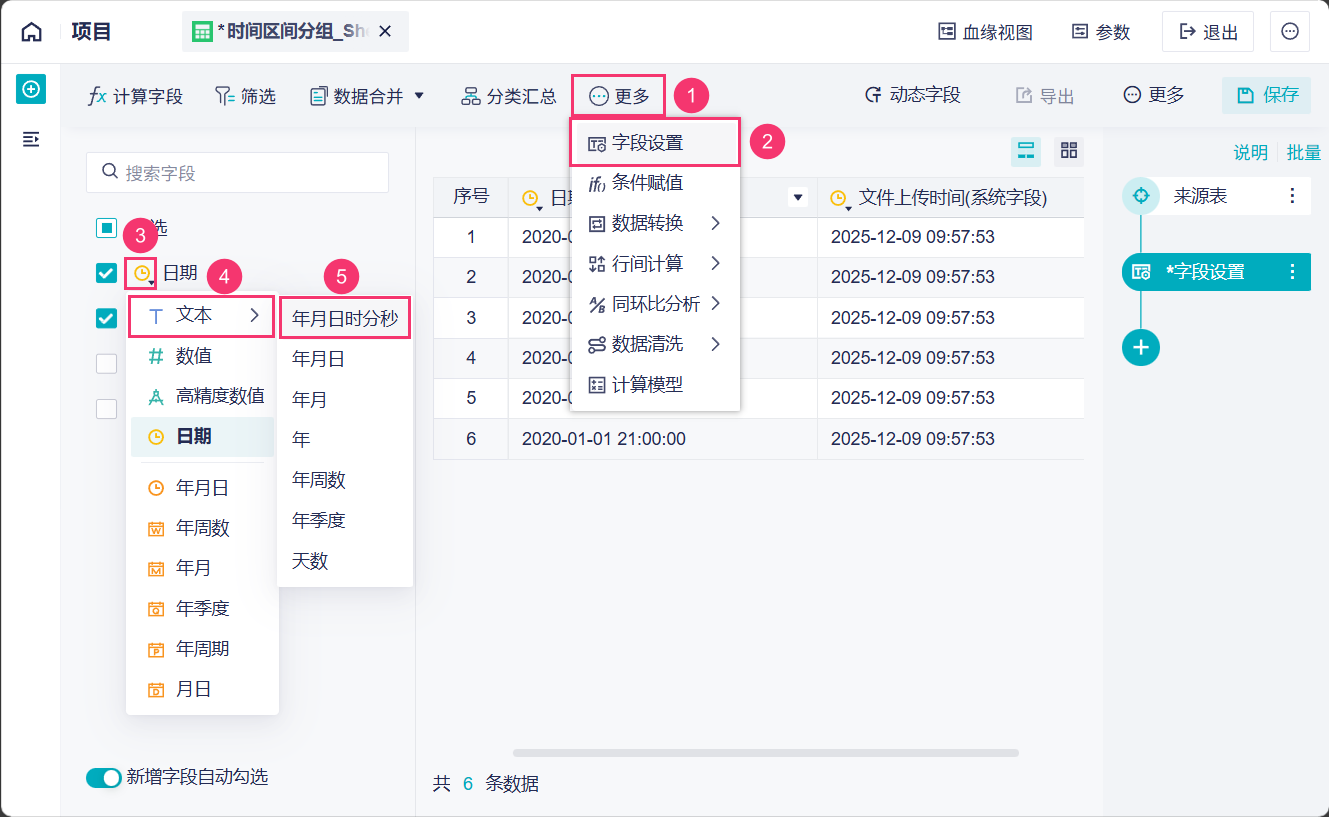The height and width of the screenshot is (817, 1329).
Task: Click the home icon
Action: point(32,32)
